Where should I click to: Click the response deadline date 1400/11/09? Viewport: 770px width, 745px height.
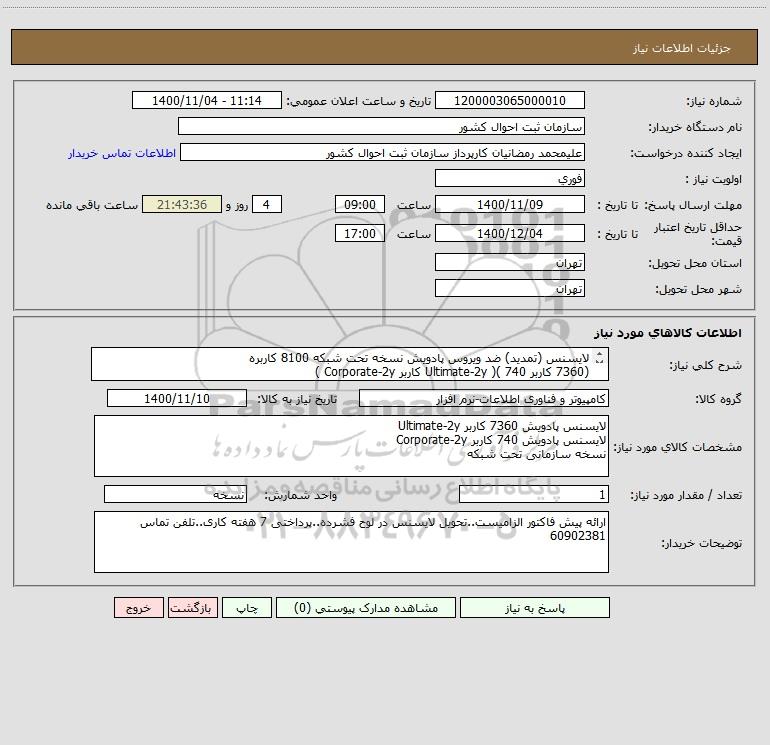[x=510, y=204]
